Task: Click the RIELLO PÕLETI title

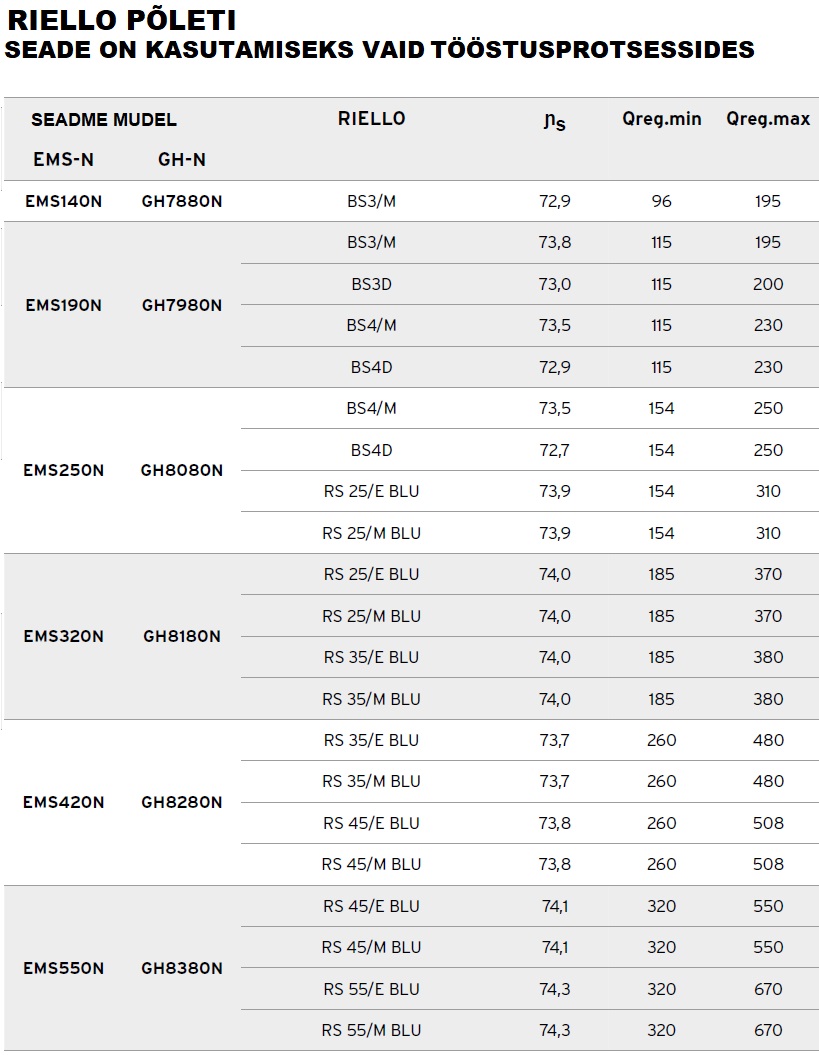Action: [x=123, y=20]
